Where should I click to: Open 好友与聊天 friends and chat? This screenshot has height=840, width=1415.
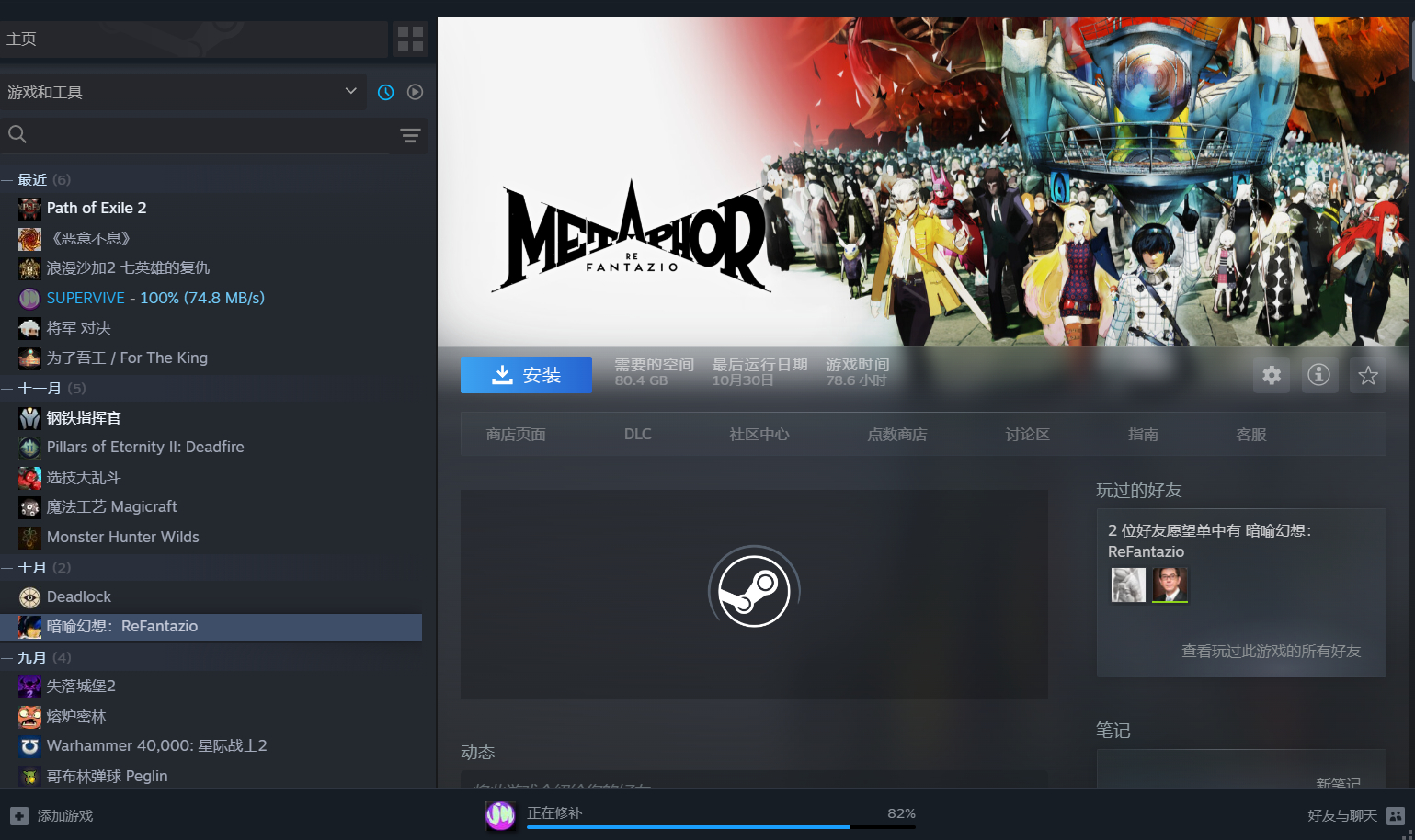point(1342,816)
